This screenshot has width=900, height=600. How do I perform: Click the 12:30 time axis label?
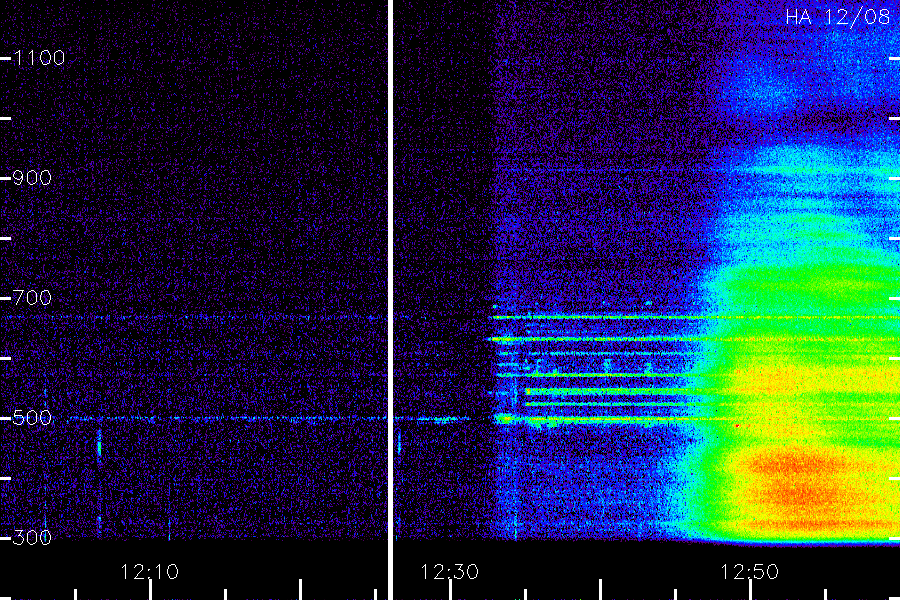coord(449,572)
